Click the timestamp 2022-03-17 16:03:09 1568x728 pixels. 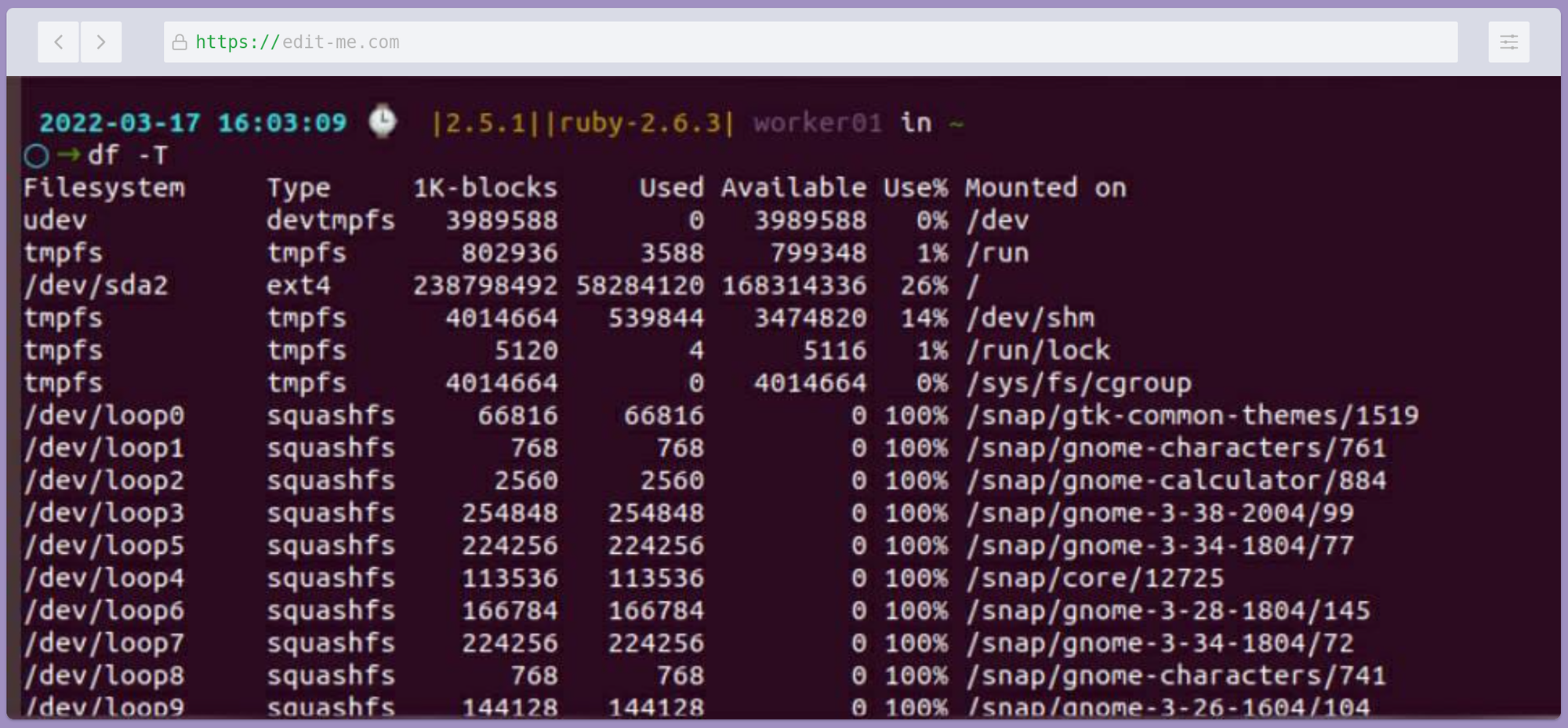(193, 123)
